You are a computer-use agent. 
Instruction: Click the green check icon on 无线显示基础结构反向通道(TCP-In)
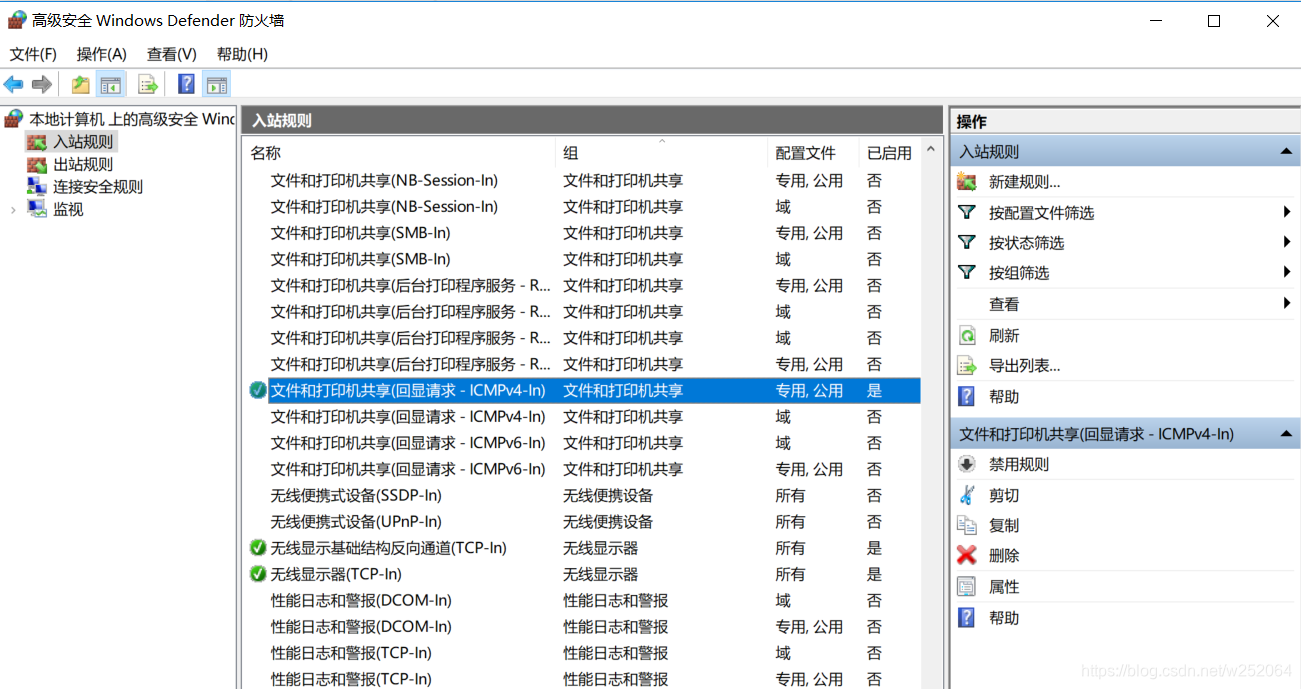(x=258, y=548)
